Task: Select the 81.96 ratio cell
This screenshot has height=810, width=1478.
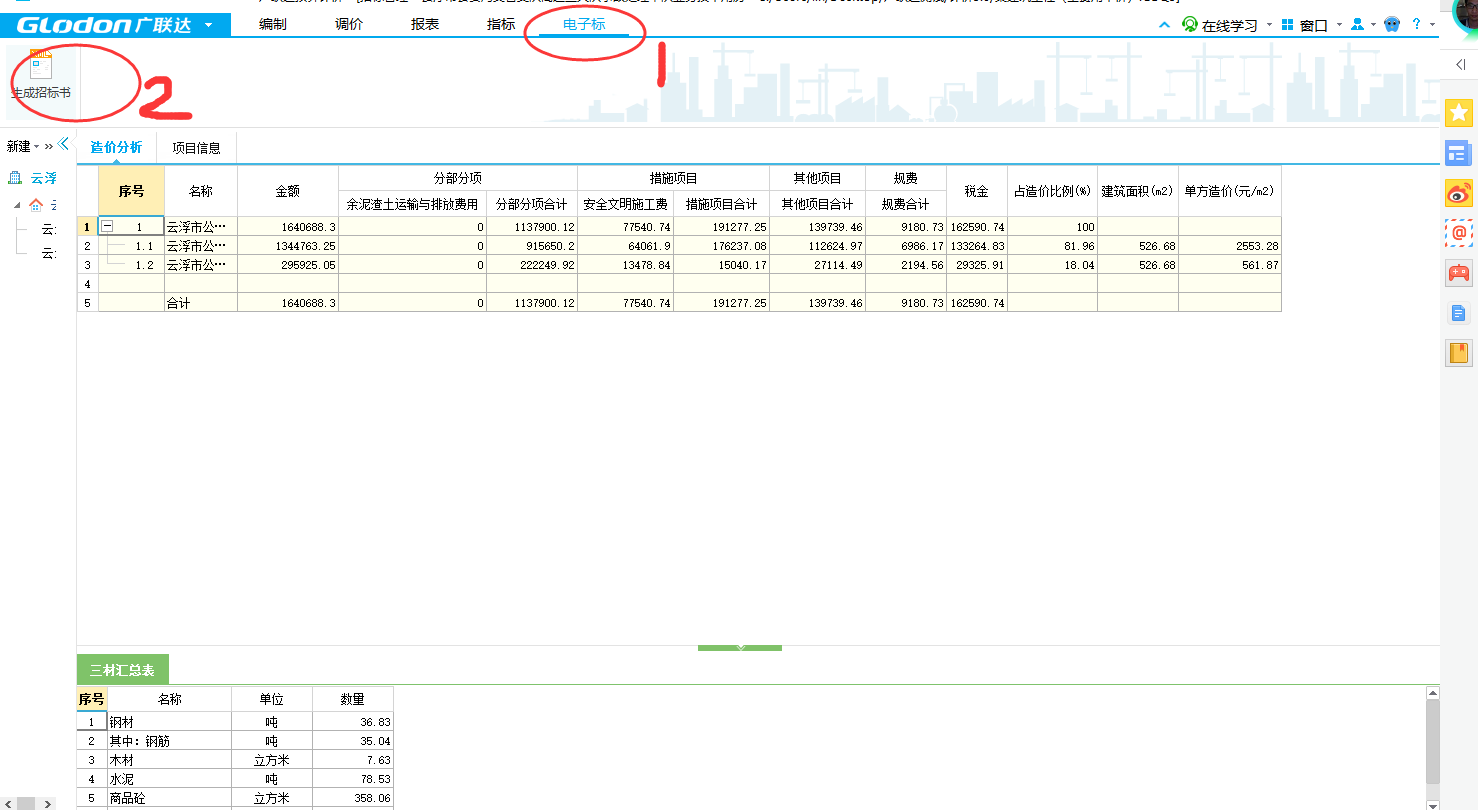Action: click(x=1052, y=246)
